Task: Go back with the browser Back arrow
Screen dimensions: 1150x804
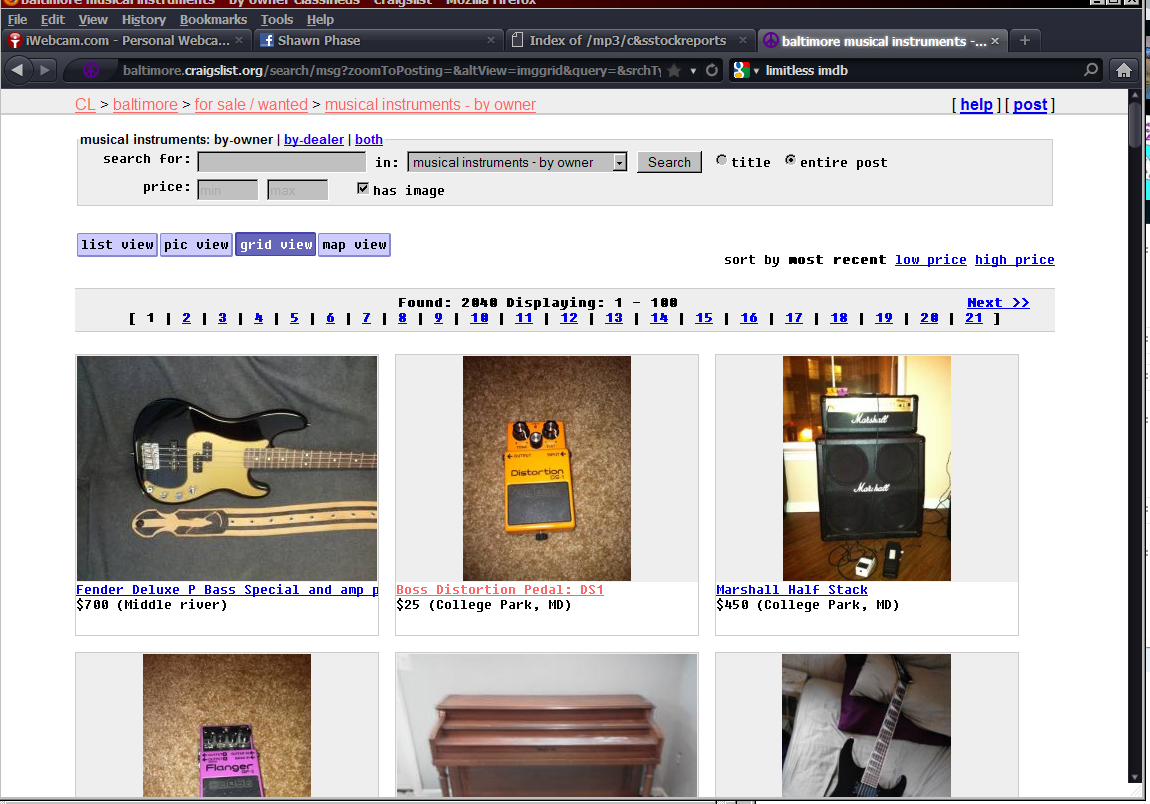Action: 18,70
